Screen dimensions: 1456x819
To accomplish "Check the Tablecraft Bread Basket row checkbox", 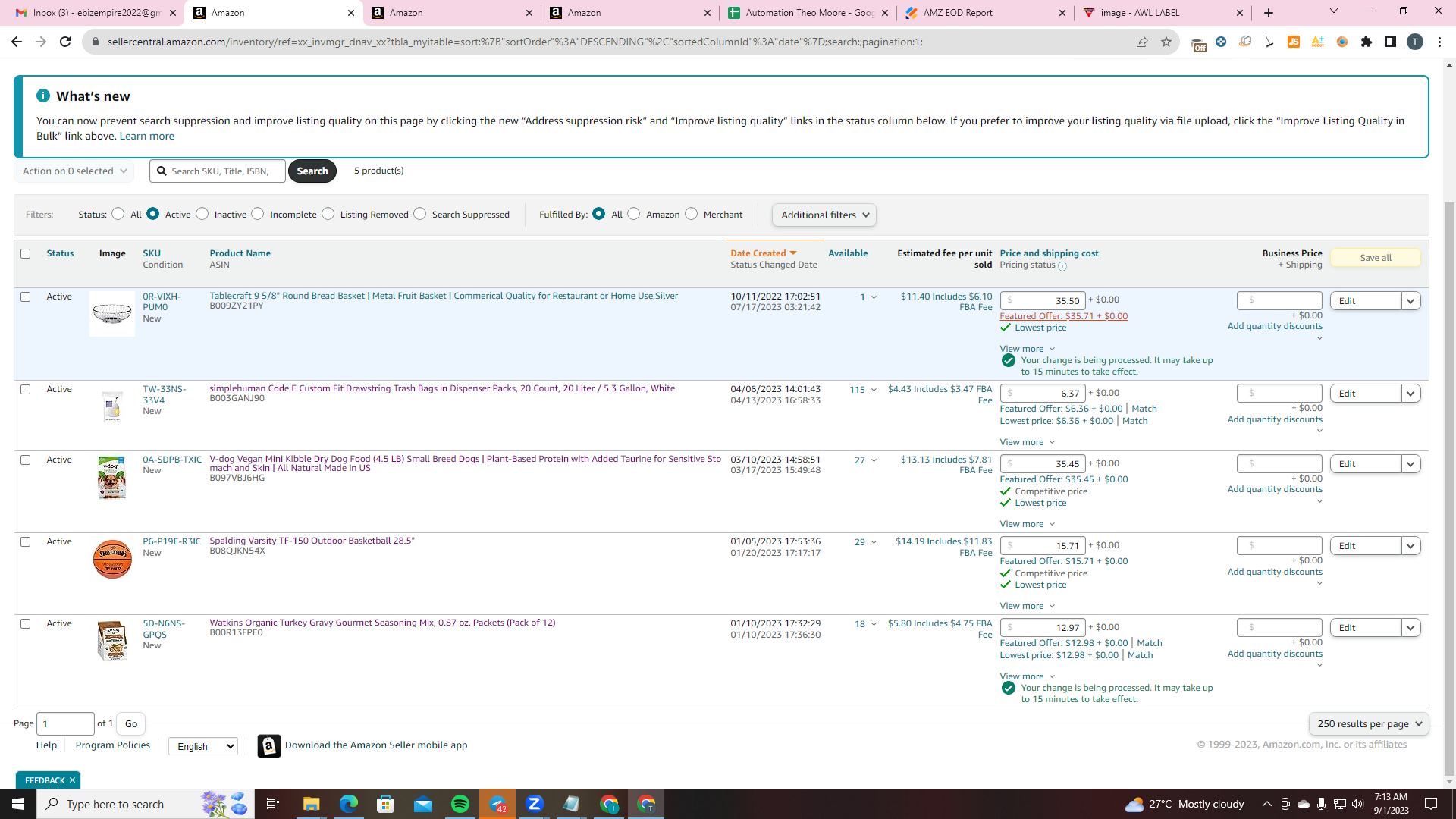I will [26, 297].
